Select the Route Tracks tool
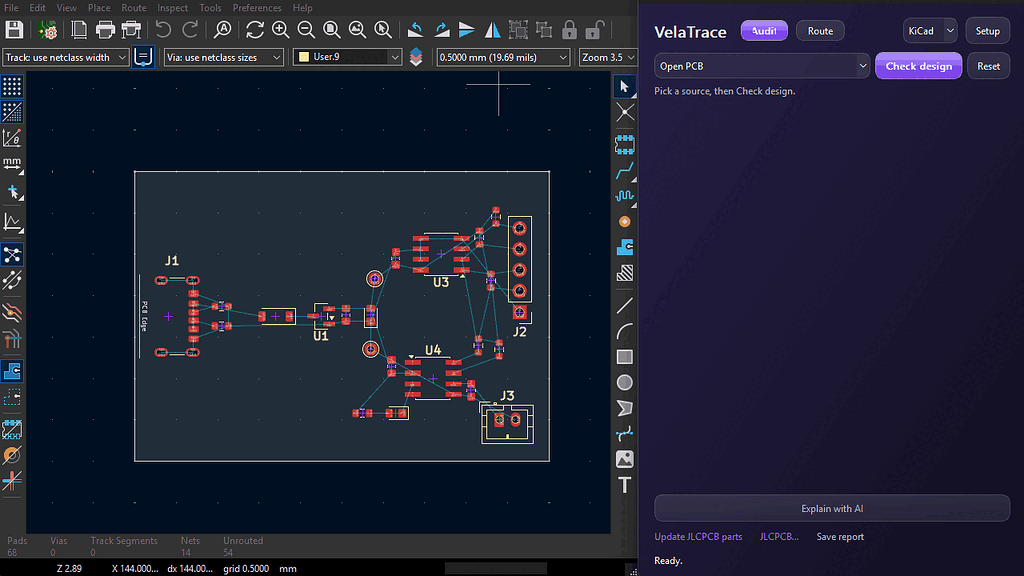 click(x=624, y=170)
